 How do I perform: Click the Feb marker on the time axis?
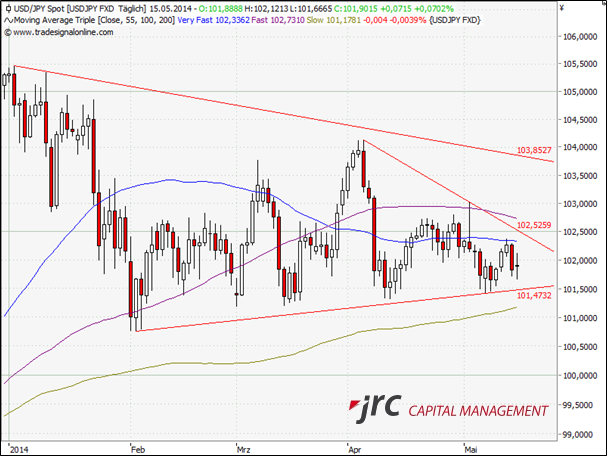click(137, 448)
